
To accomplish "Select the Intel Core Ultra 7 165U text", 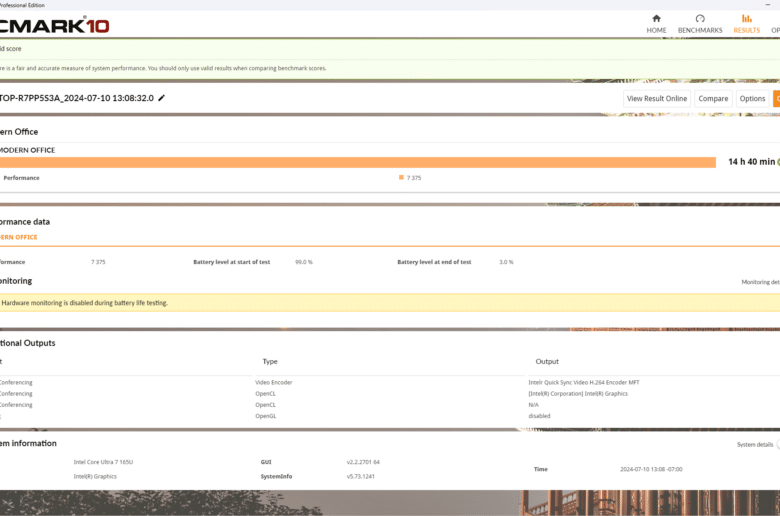I will 103,462.
